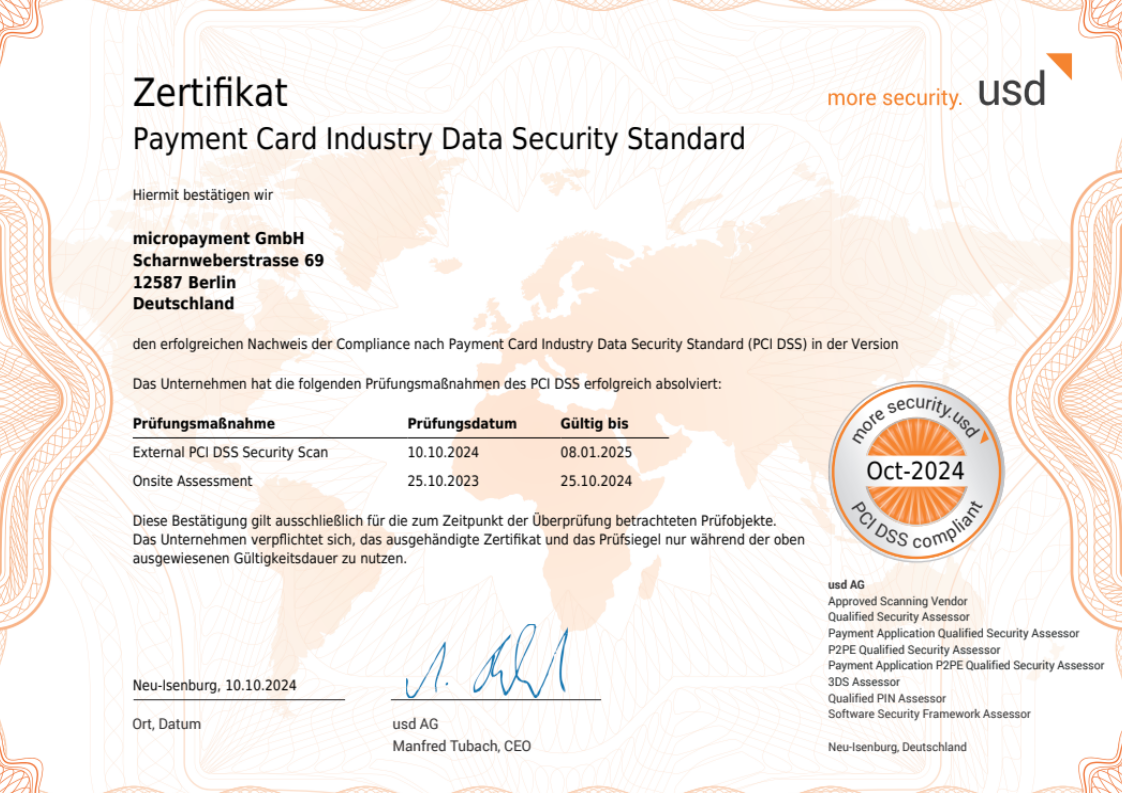The height and width of the screenshot is (793, 1122).
Task: Click the line "ausgewiesenen Gültigkeitsdauer zu nutzen."
Action: click(270, 558)
